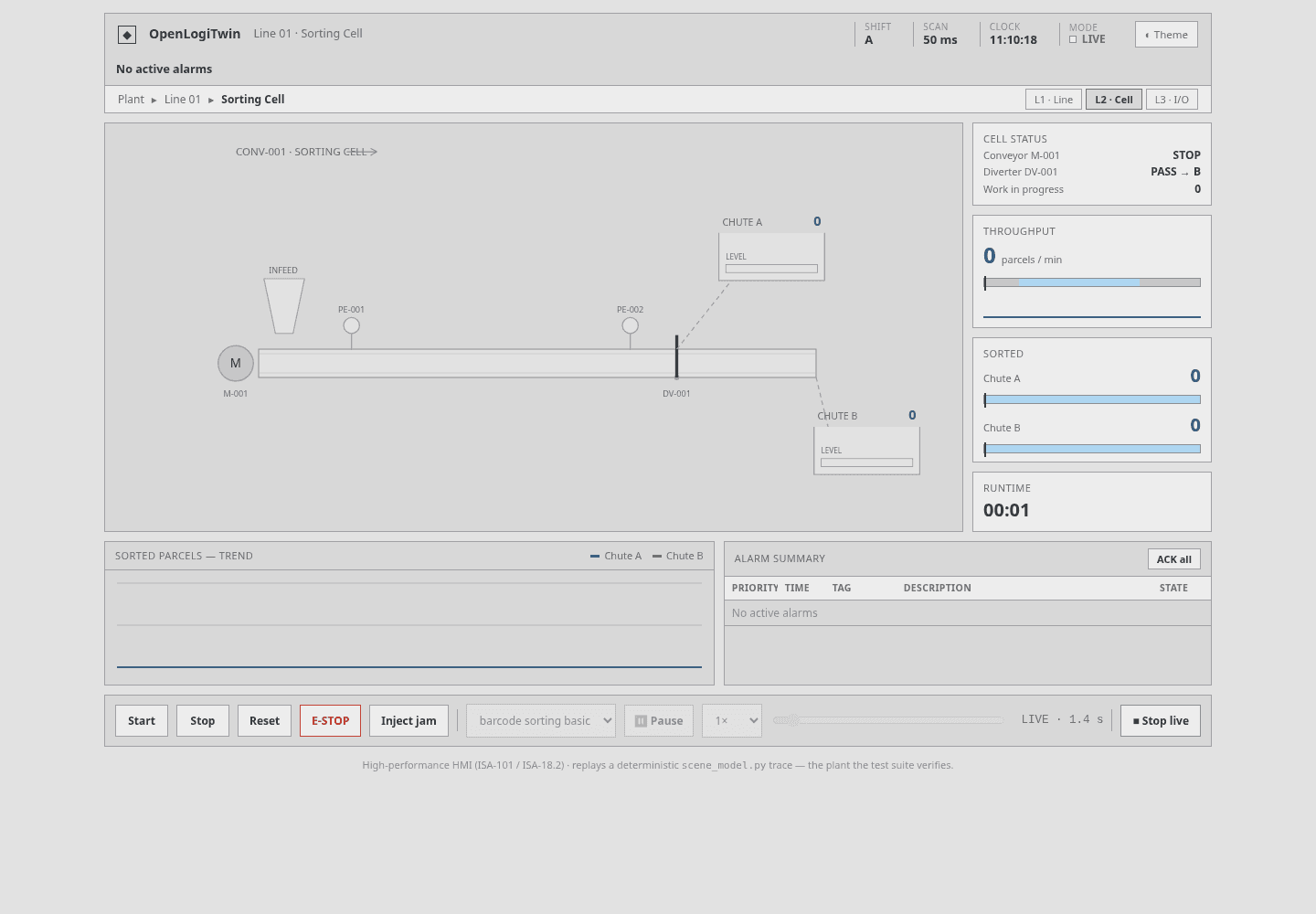
Task: Click the Chute B bin in the diagram
Action: (866, 451)
